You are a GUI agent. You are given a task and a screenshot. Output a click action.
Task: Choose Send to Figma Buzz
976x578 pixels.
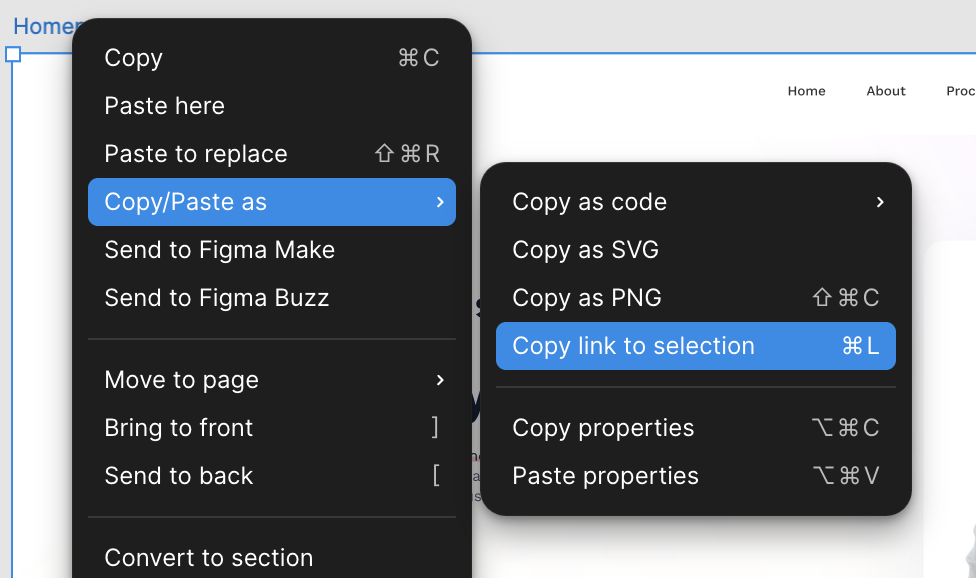coord(217,298)
